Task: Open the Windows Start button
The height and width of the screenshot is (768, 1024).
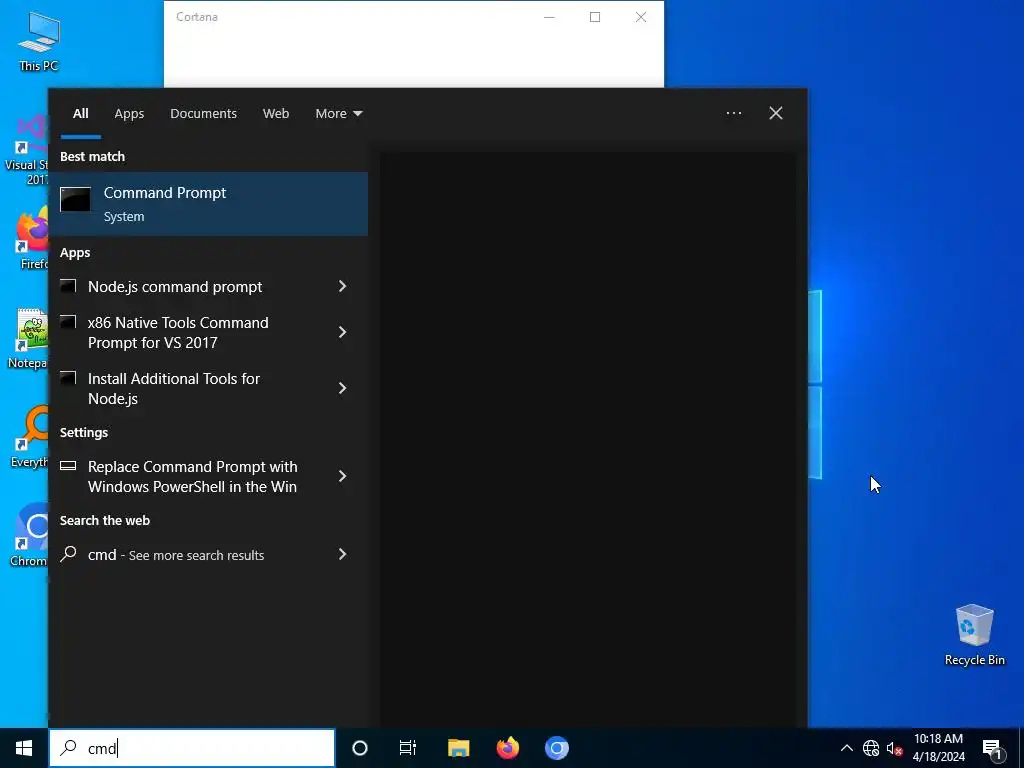Action: tap(24, 748)
